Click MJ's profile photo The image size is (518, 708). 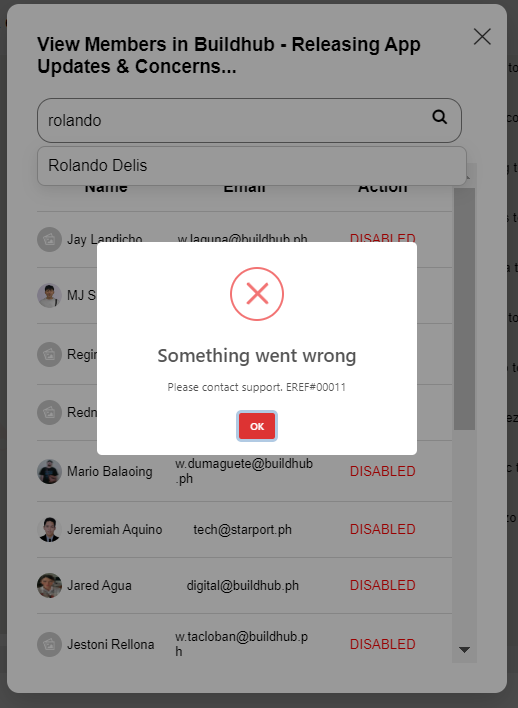49,295
